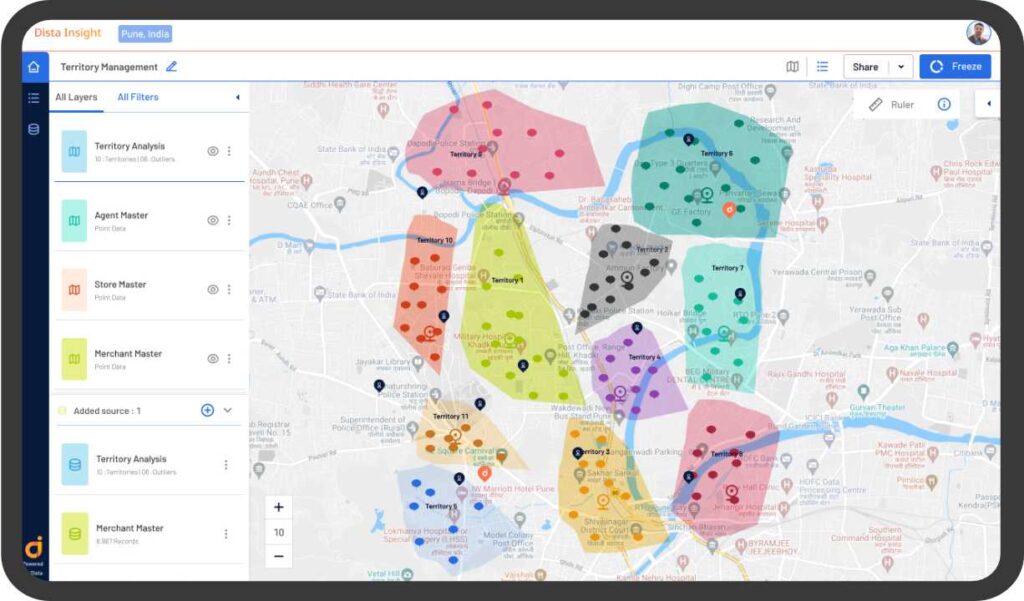Image resolution: width=1024 pixels, height=601 pixels.
Task: Click the Share button
Action: pyautogui.click(x=864, y=66)
